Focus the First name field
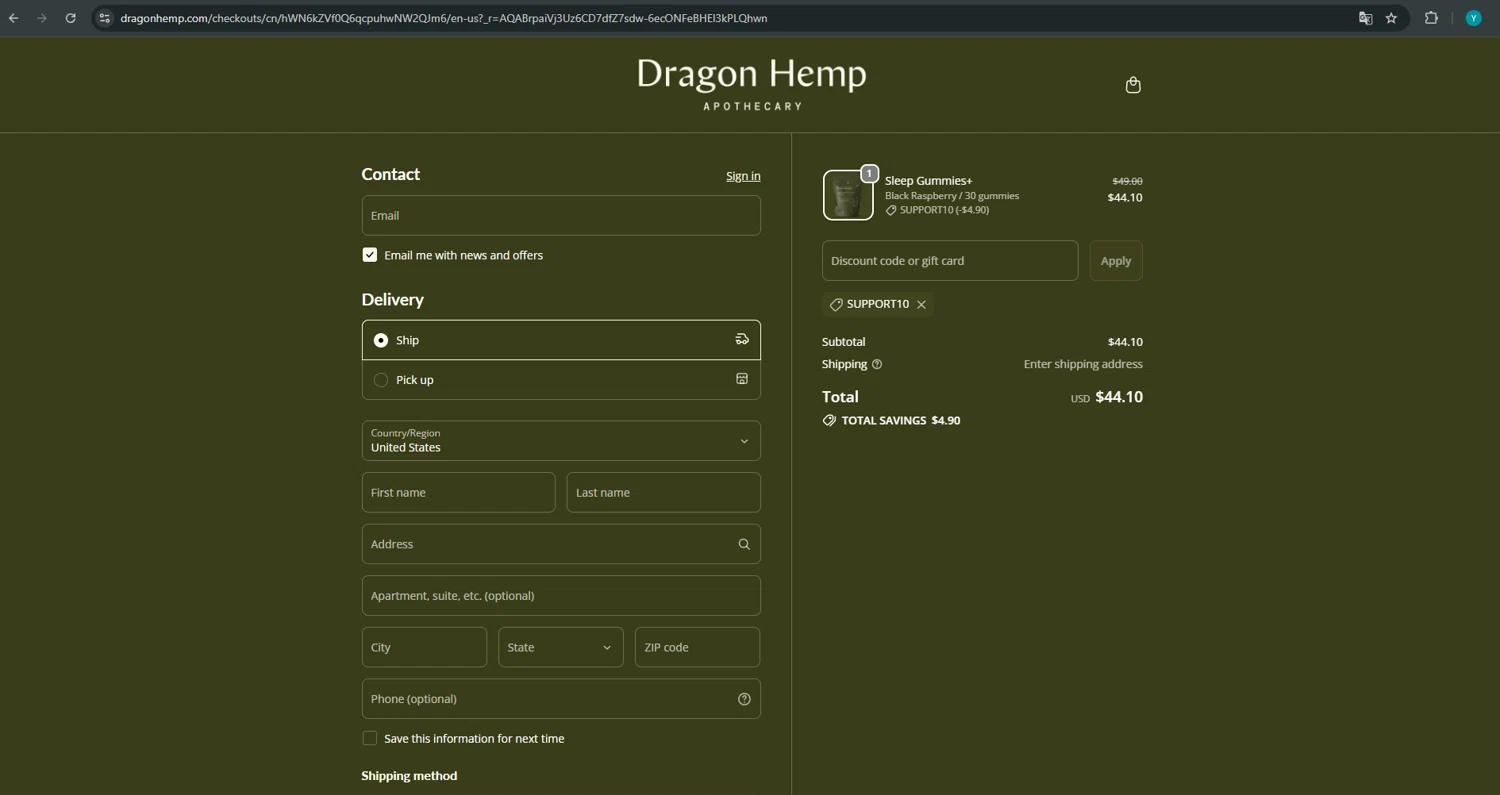Viewport: 1500px width, 795px height. 458,493
